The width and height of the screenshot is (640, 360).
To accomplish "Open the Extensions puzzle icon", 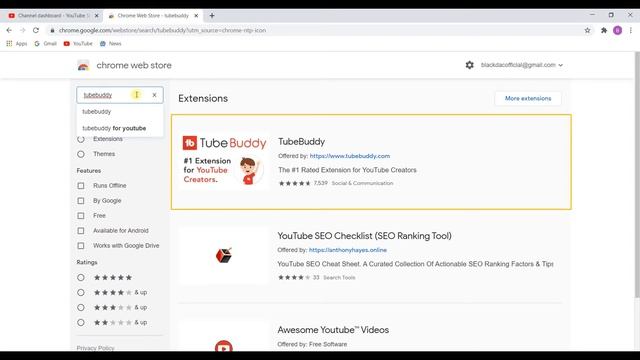I will pyautogui.click(x=604, y=30).
